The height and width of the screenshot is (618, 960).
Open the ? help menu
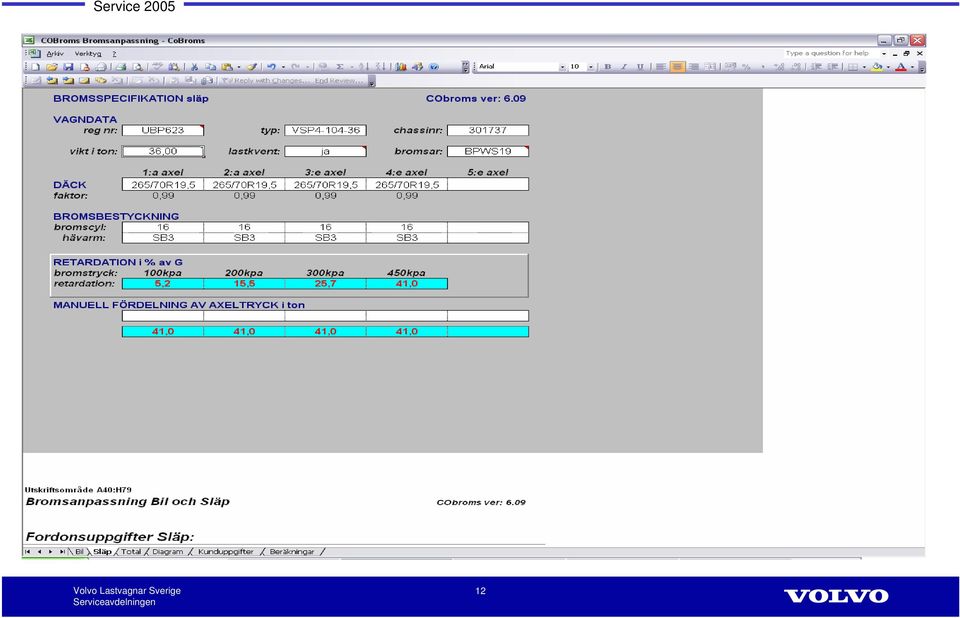(x=114, y=54)
